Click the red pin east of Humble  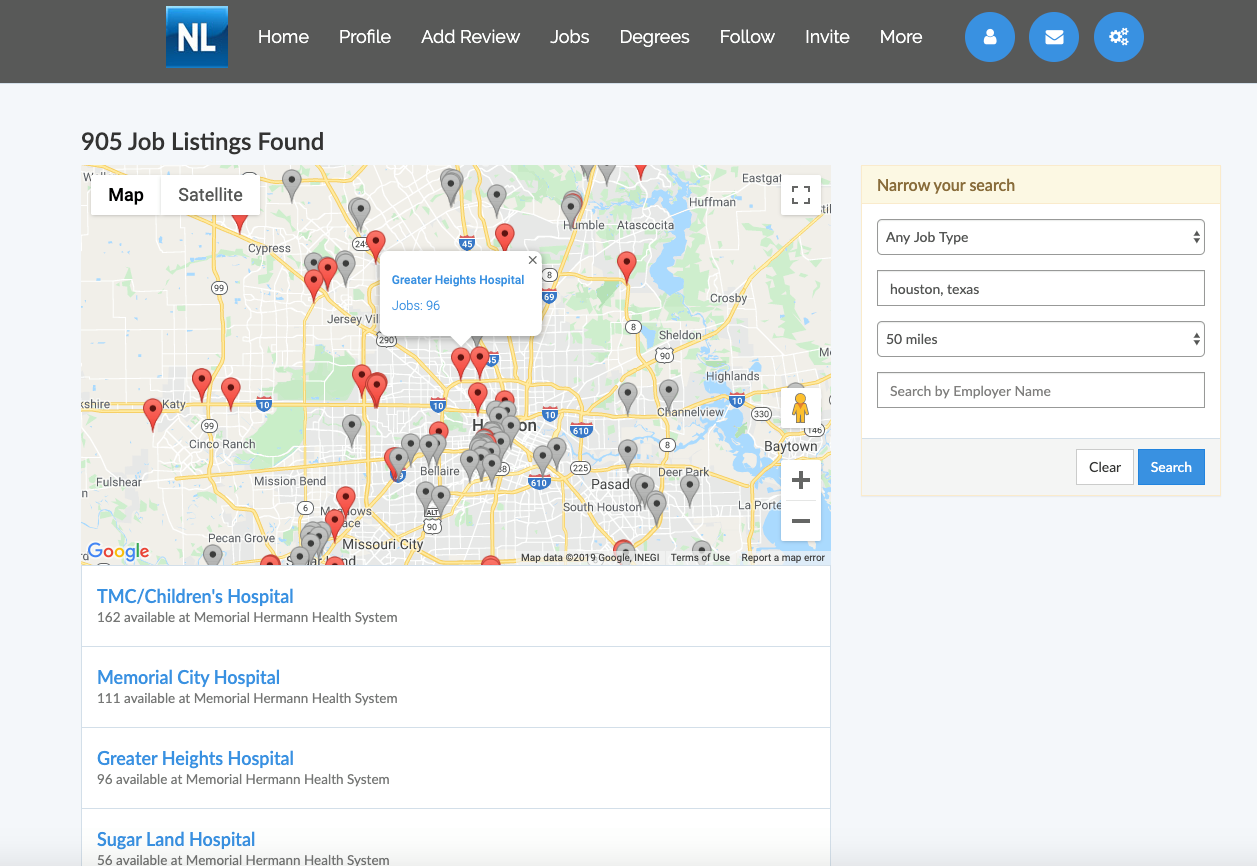(x=627, y=267)
